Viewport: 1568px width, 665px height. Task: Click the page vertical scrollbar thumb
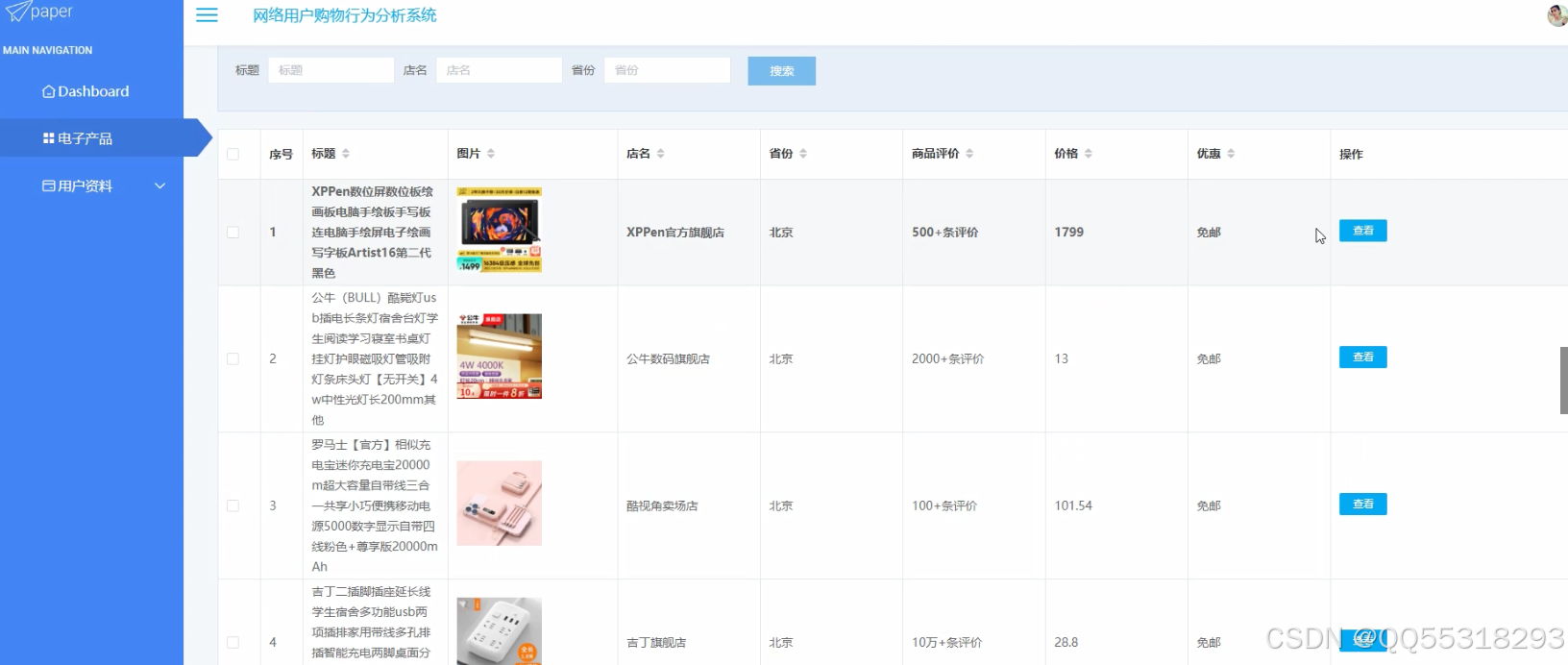(1563, 381)
